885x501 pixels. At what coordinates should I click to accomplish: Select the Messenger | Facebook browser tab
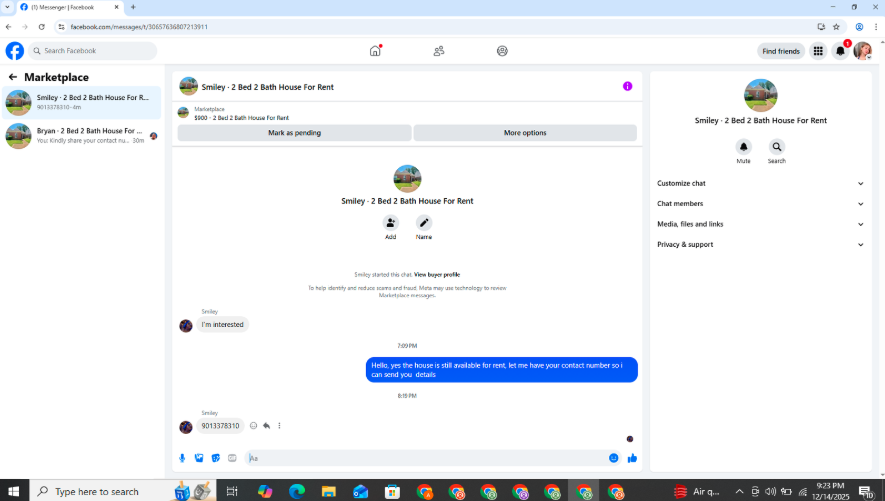pyautogui.click(x=70, y=7)
